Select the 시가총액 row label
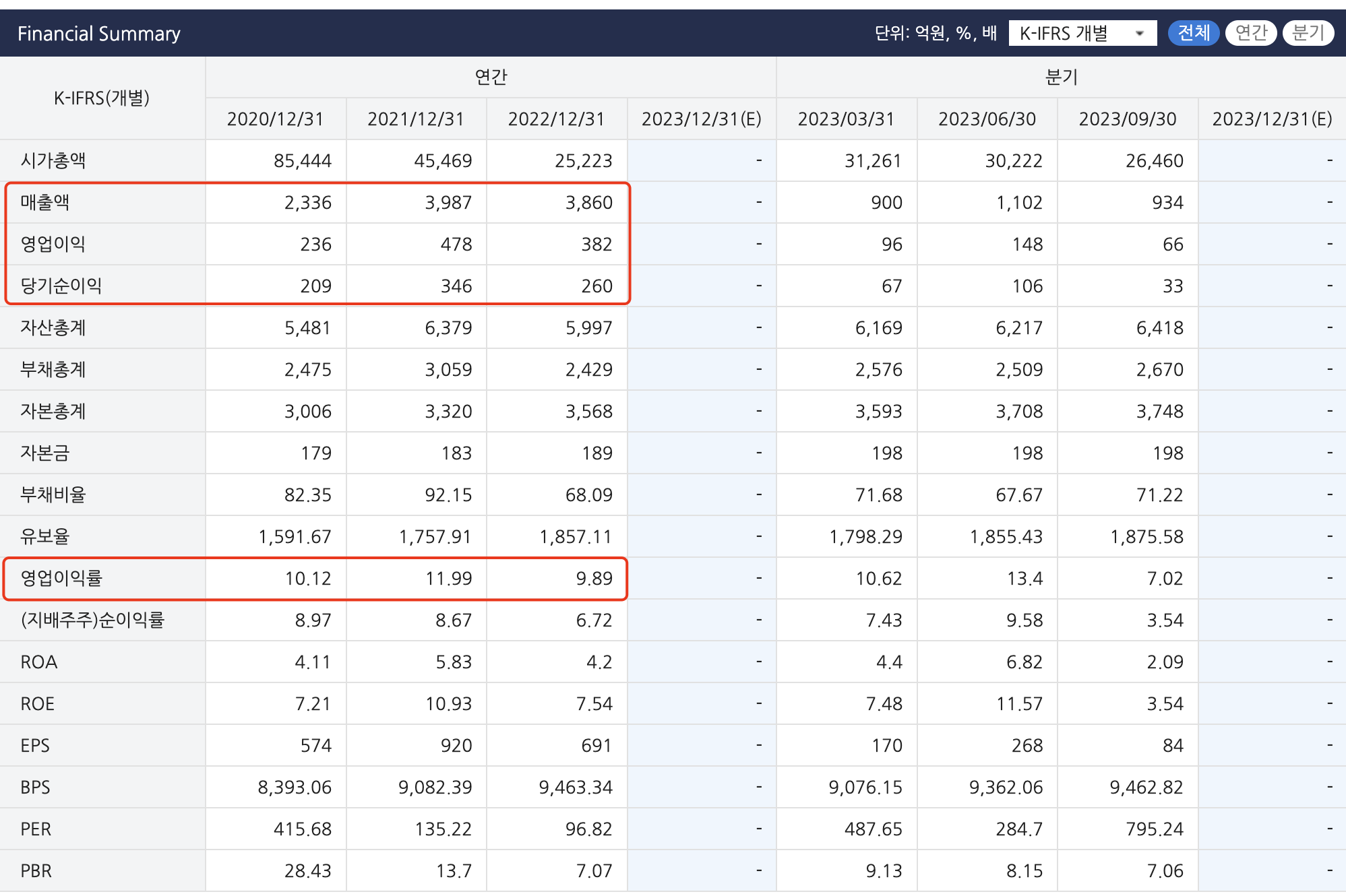The image size is (1346, 896). coord(53,160)
